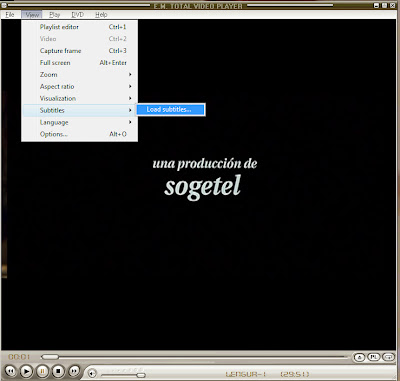The height and width of the screenshot is (381, 400).
Task: Click the eject/open file icon
Action: point(359,357)
